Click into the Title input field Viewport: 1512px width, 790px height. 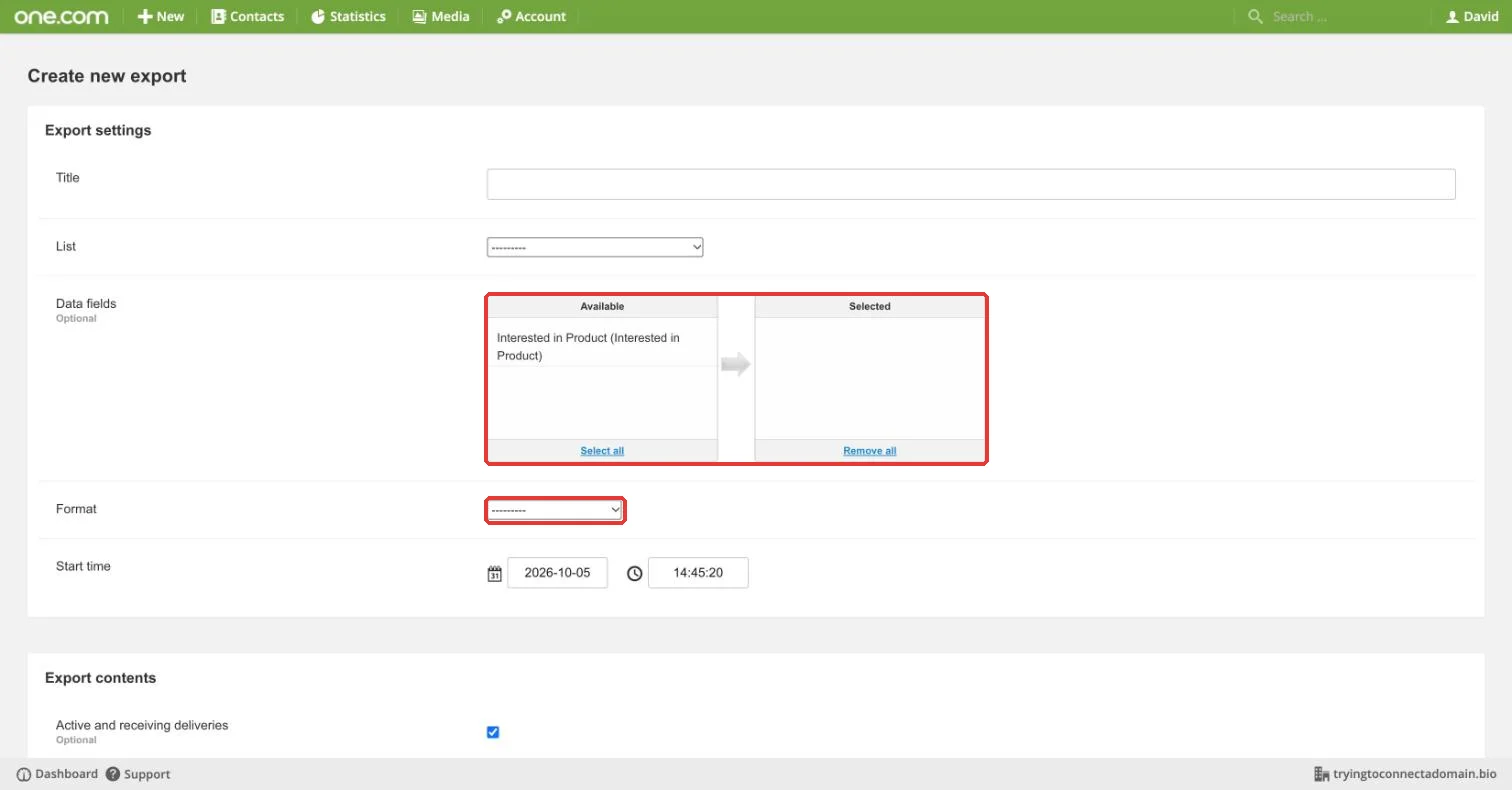[x=971, y=184]
